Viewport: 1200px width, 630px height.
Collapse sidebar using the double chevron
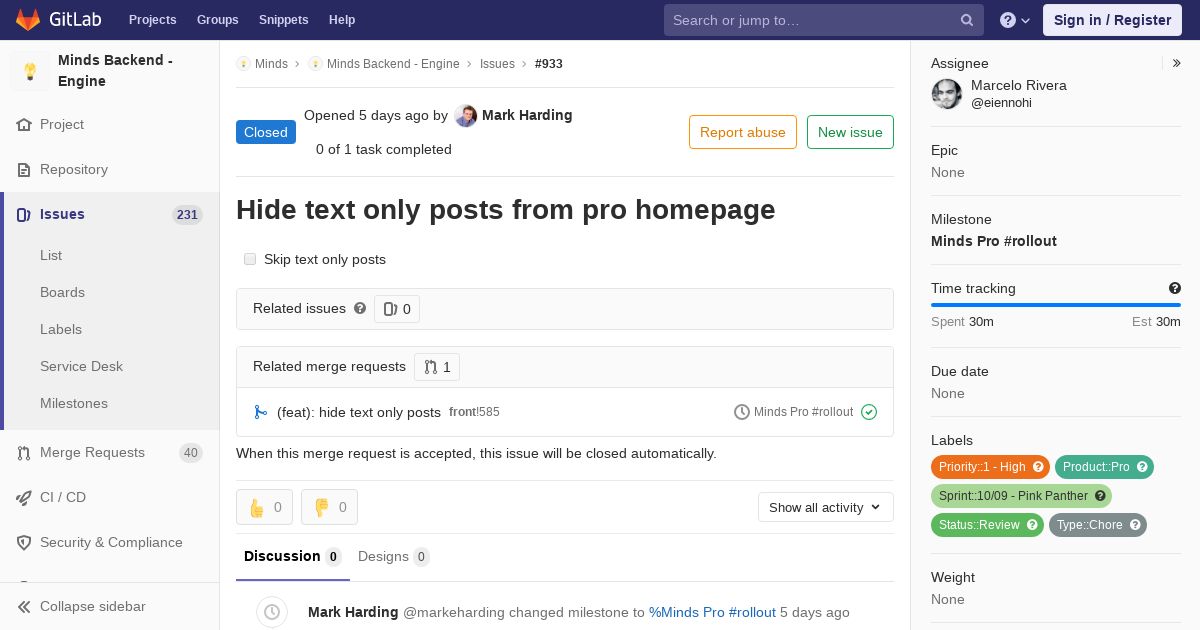click(x=24, y=607)
